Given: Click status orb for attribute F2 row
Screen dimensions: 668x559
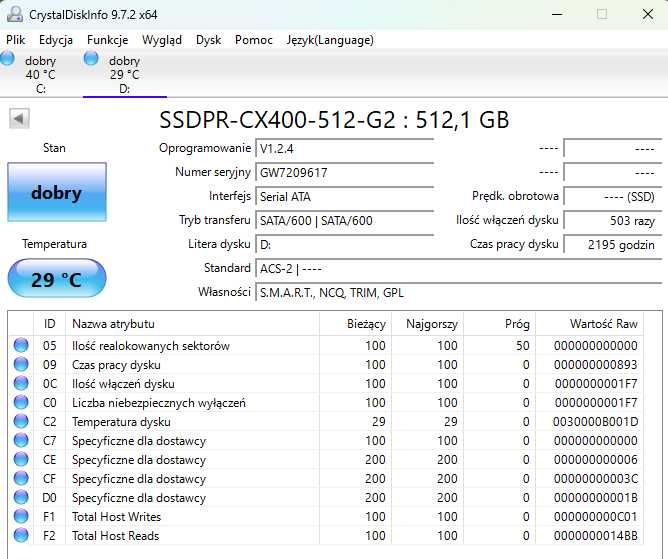Looking at the screenshot, I should click(21, 536).
